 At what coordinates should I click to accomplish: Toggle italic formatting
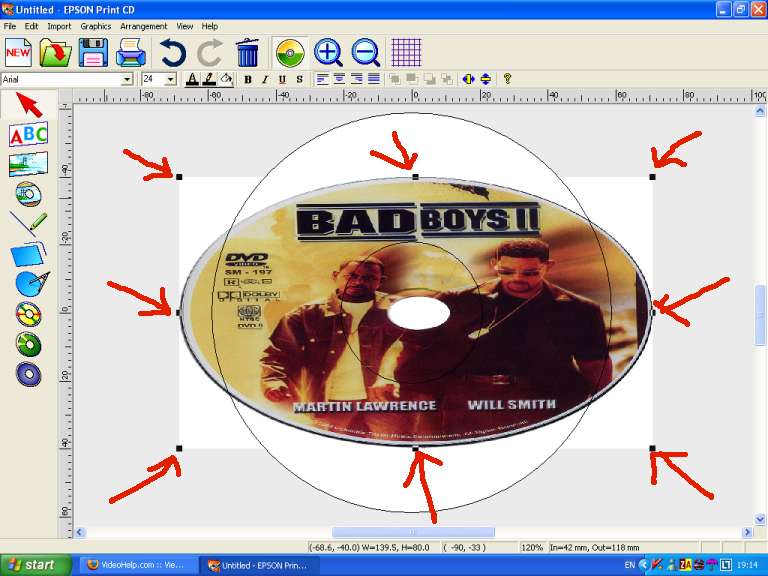265,79
